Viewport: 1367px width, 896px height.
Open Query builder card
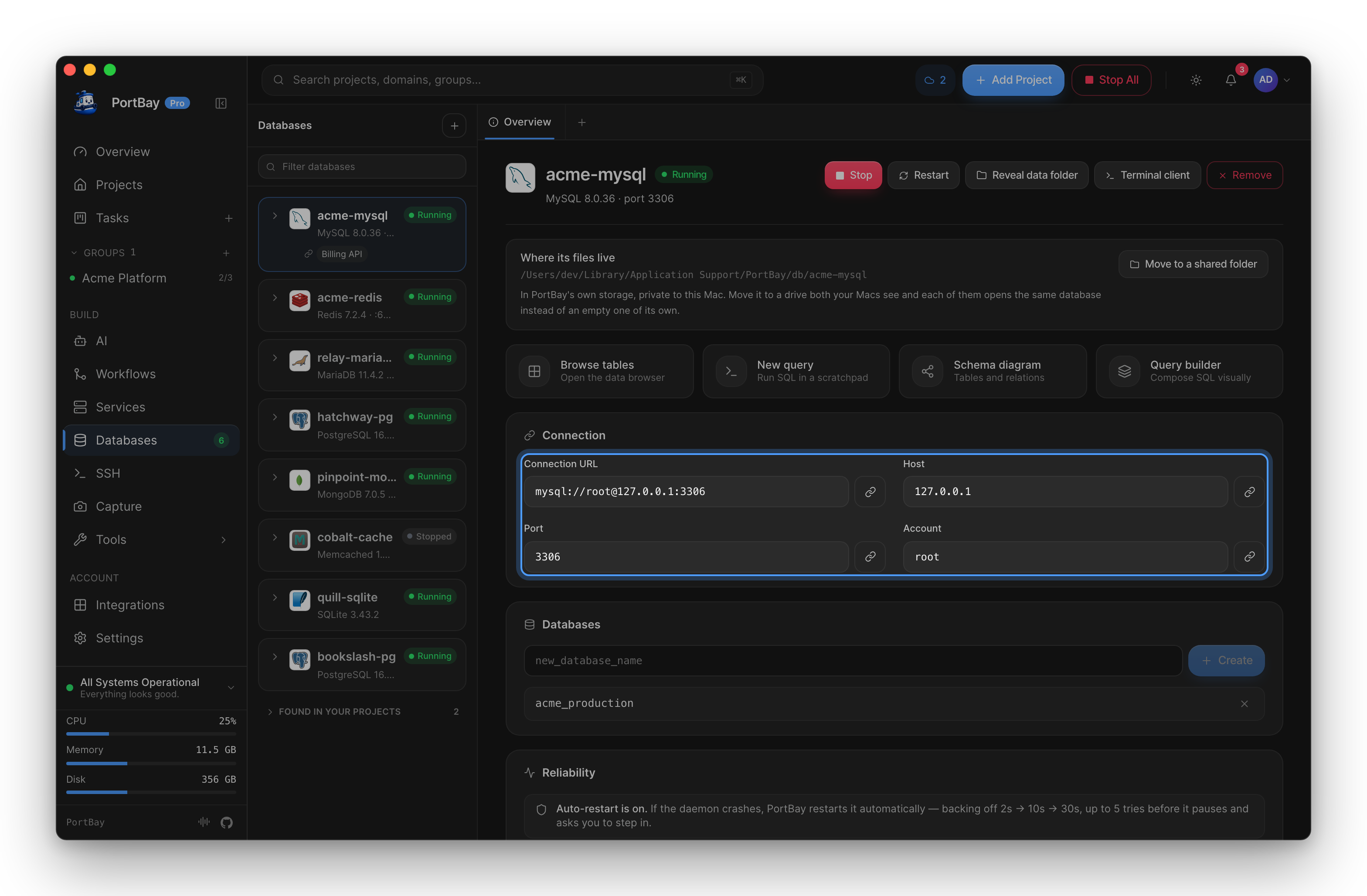coord(1189,371)
